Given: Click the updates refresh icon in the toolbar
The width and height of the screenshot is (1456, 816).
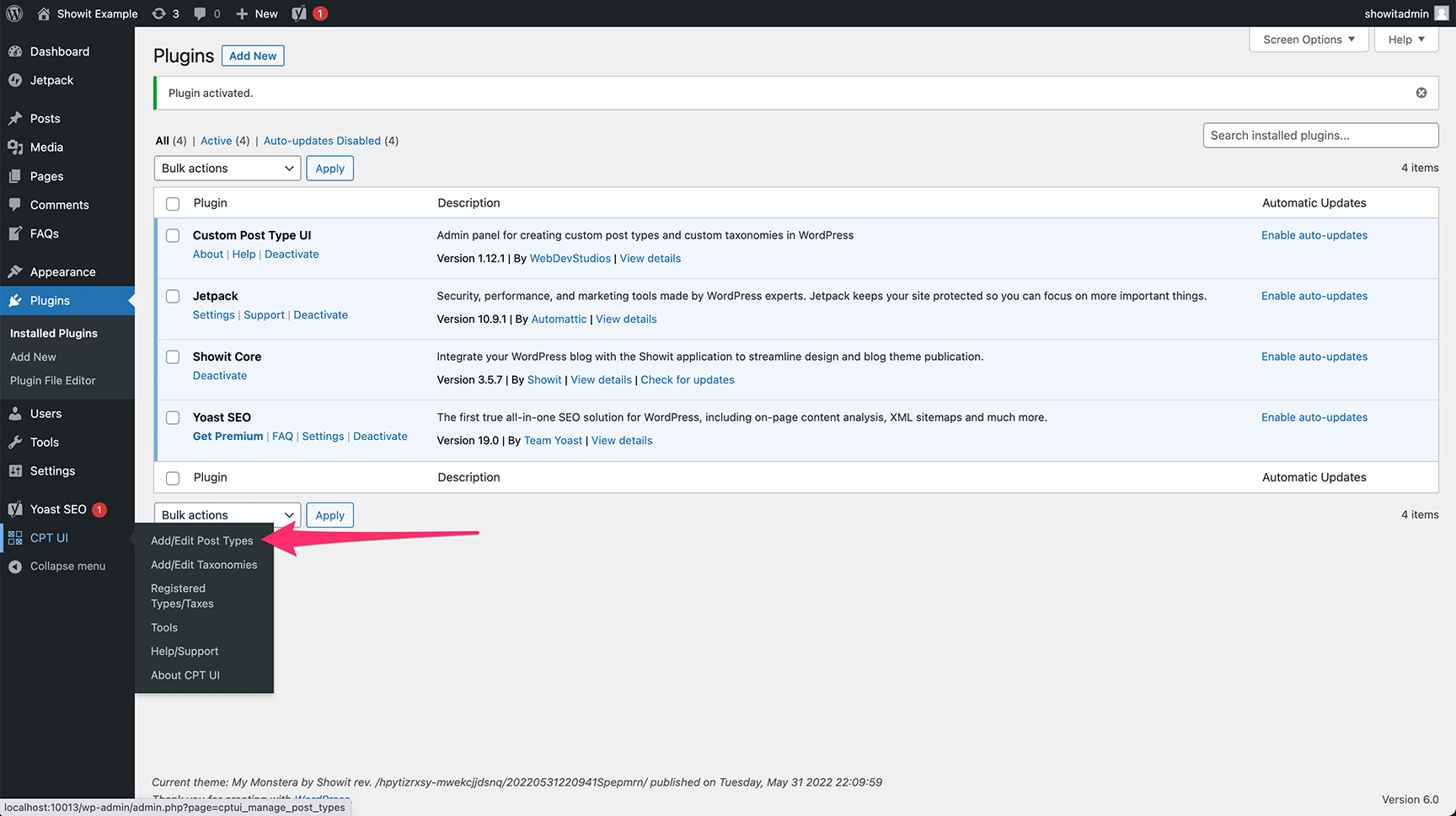Looking at the screenshot, I should (158, 13).
